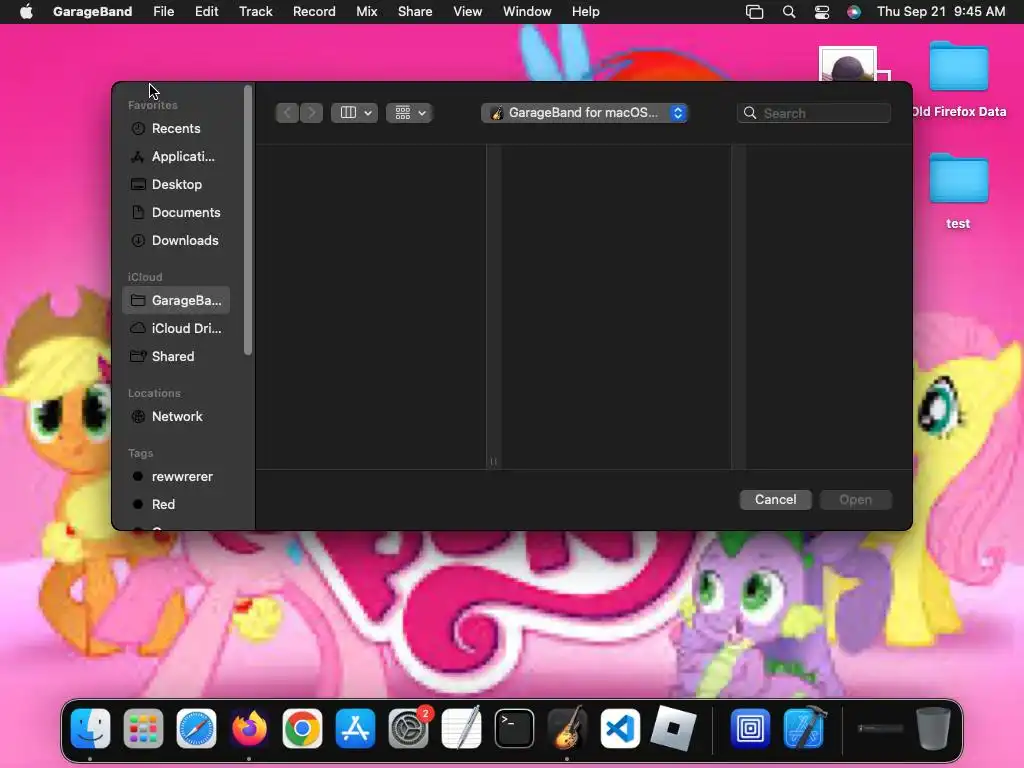Open the Mix menu
Screen dimensions: 1024x768
[366, 12]
